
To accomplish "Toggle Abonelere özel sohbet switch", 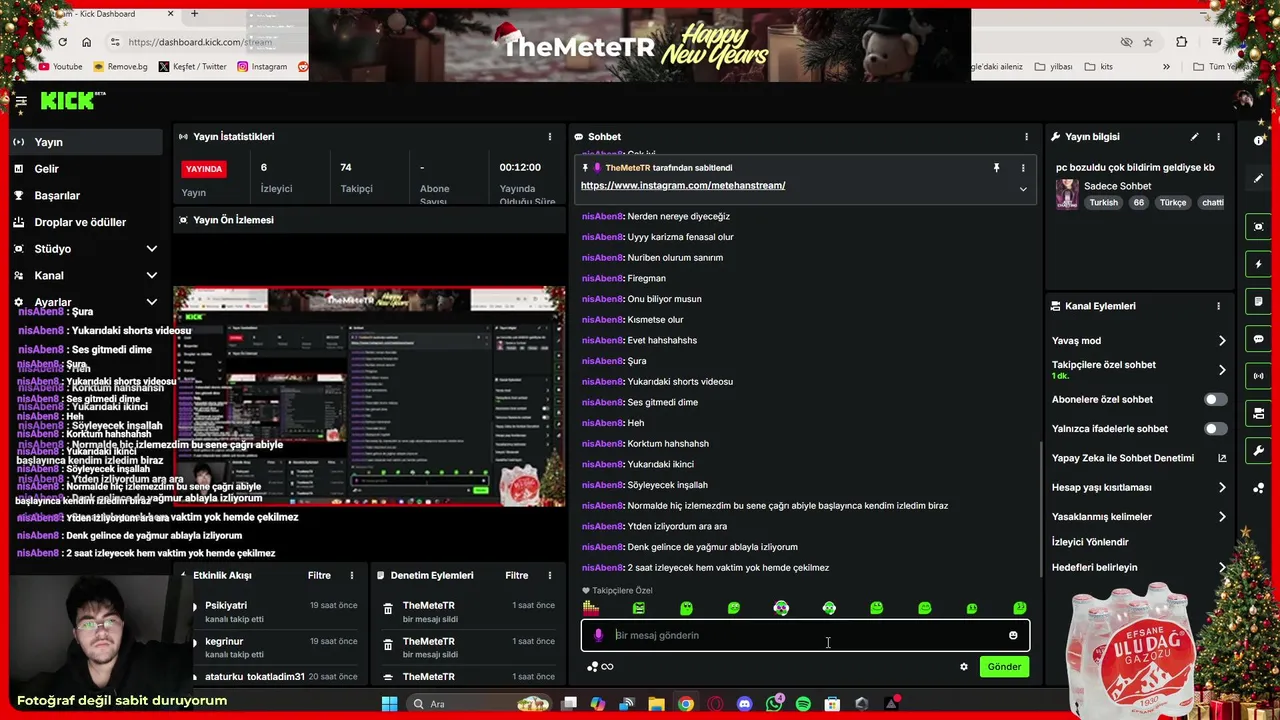I will click(1214, 399).
